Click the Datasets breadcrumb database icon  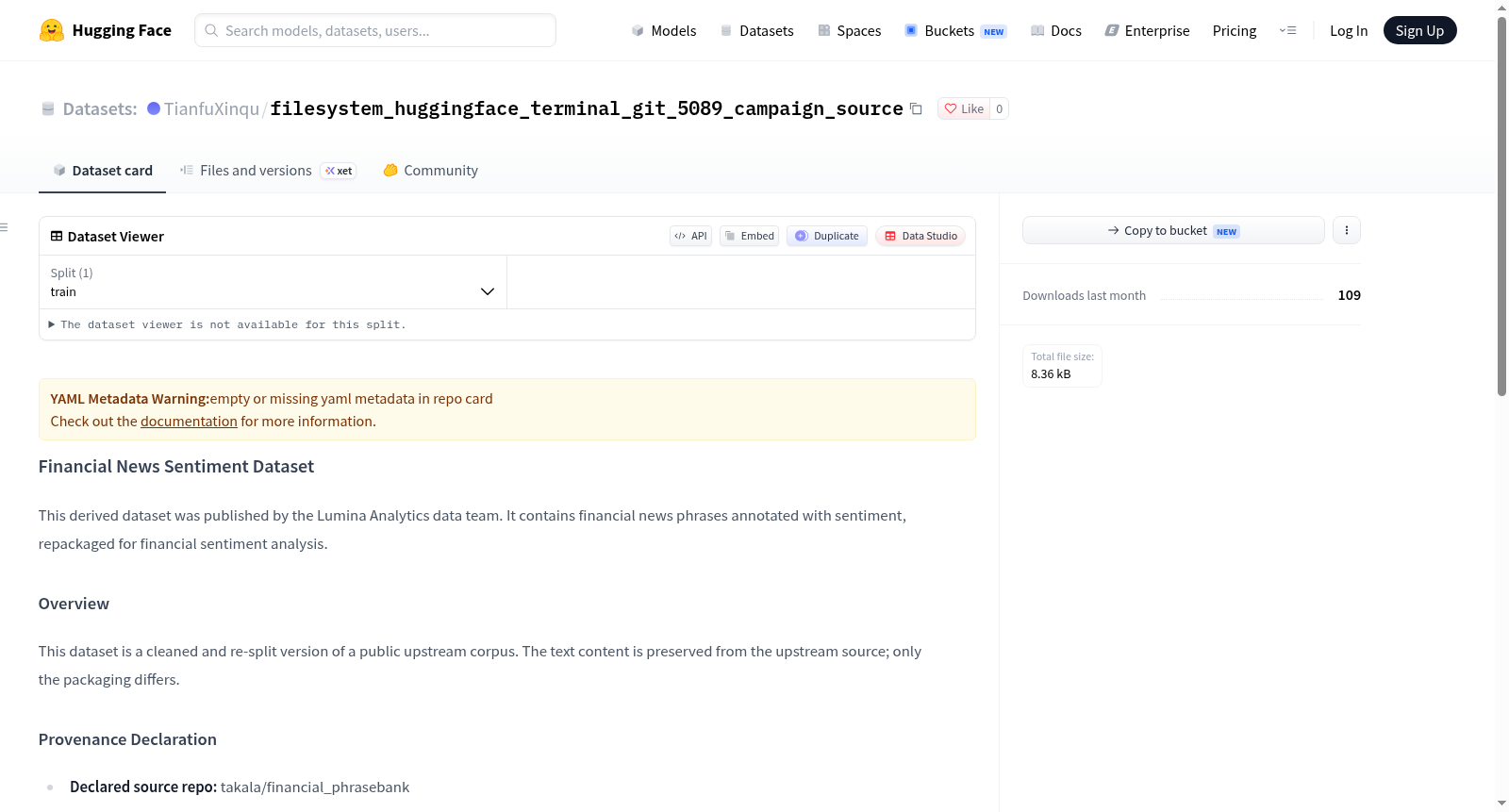[48, 108]
